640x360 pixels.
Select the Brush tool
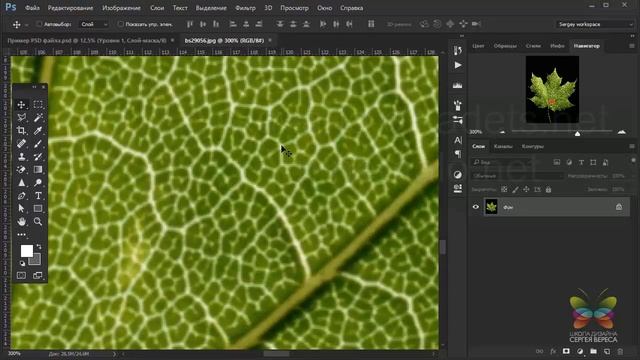pos(38,144)
